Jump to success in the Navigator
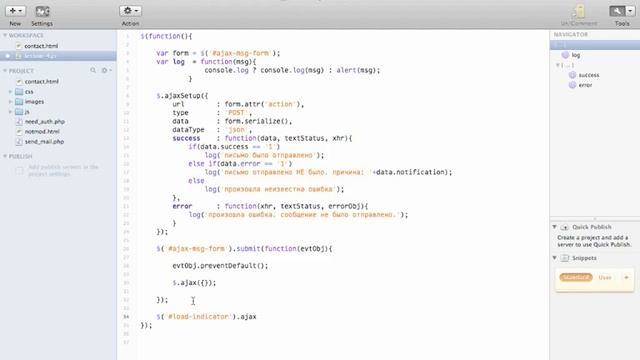This screenshot has height=360, width=640. click(589, 75)
